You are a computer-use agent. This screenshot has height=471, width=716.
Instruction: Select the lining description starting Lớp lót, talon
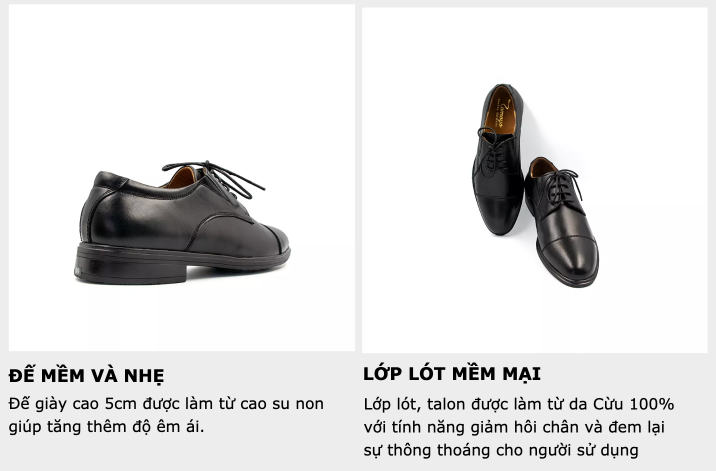(519, 427)
